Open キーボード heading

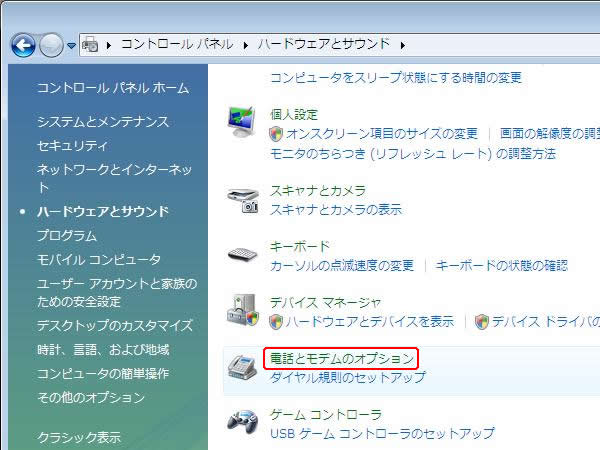click(x=300, y=246)
